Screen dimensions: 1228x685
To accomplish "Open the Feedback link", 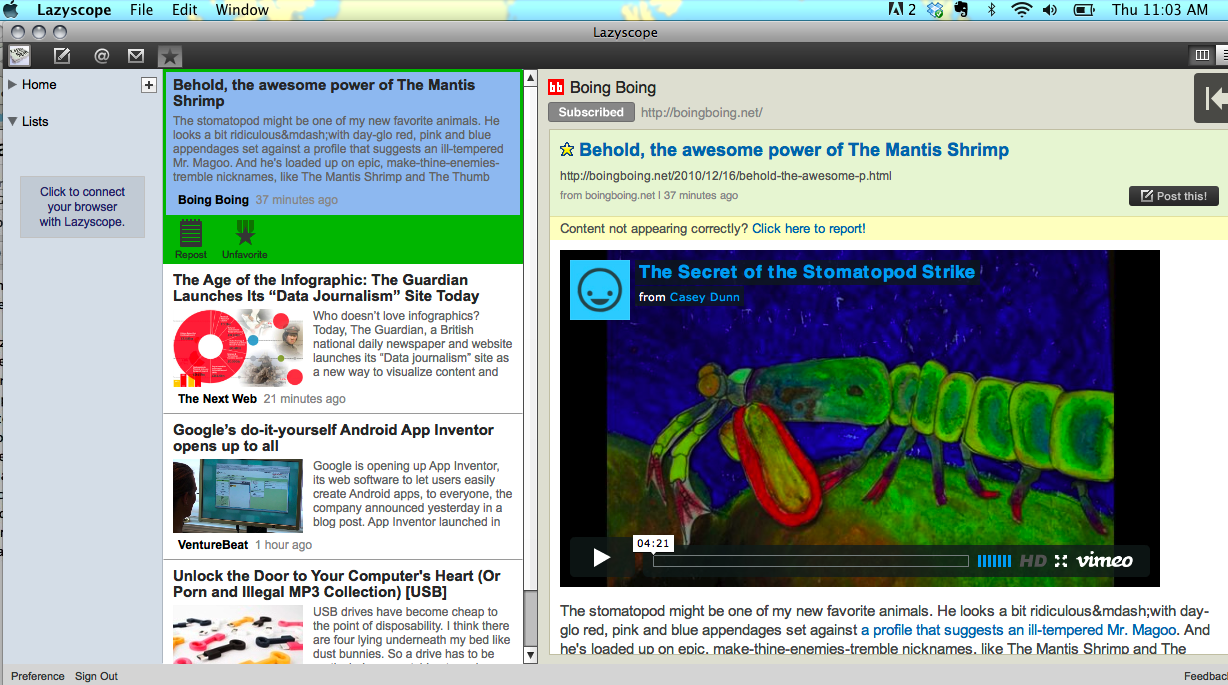I will [x=1206, y=676].
